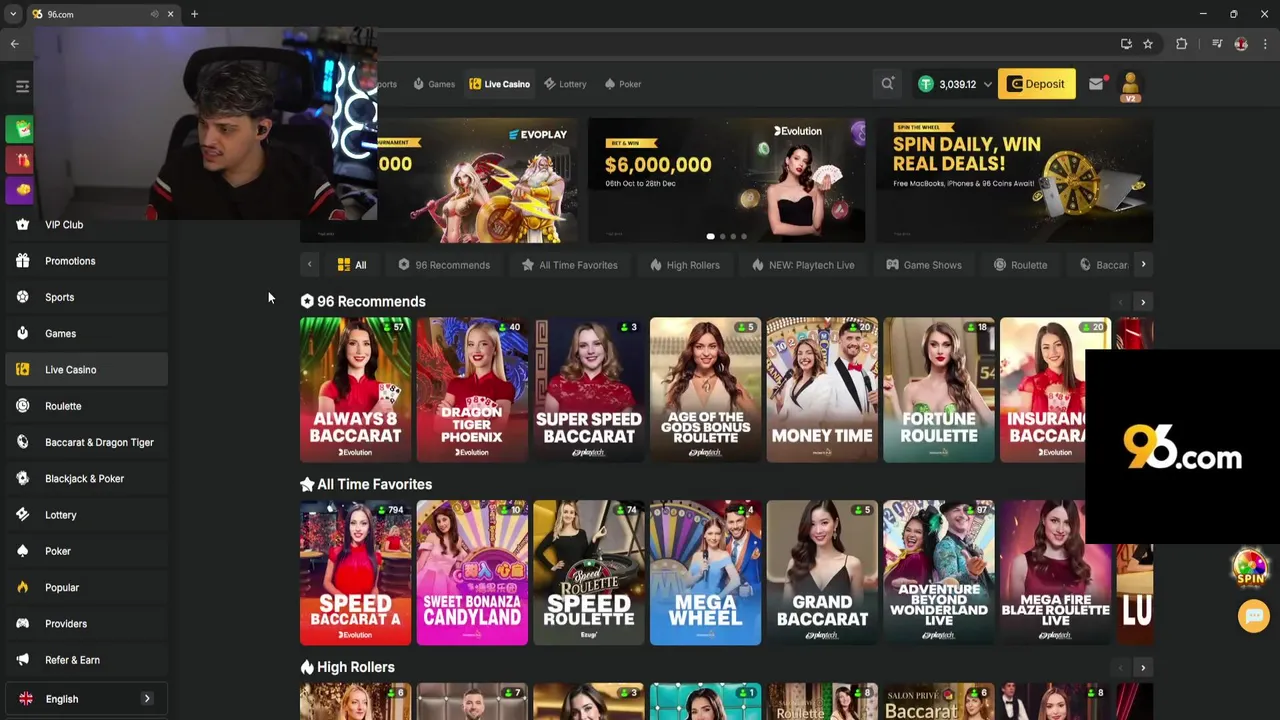Viewport: 1280px width, 720px height.
Task: Expand the English language selector
Action: tap(86, 699)
